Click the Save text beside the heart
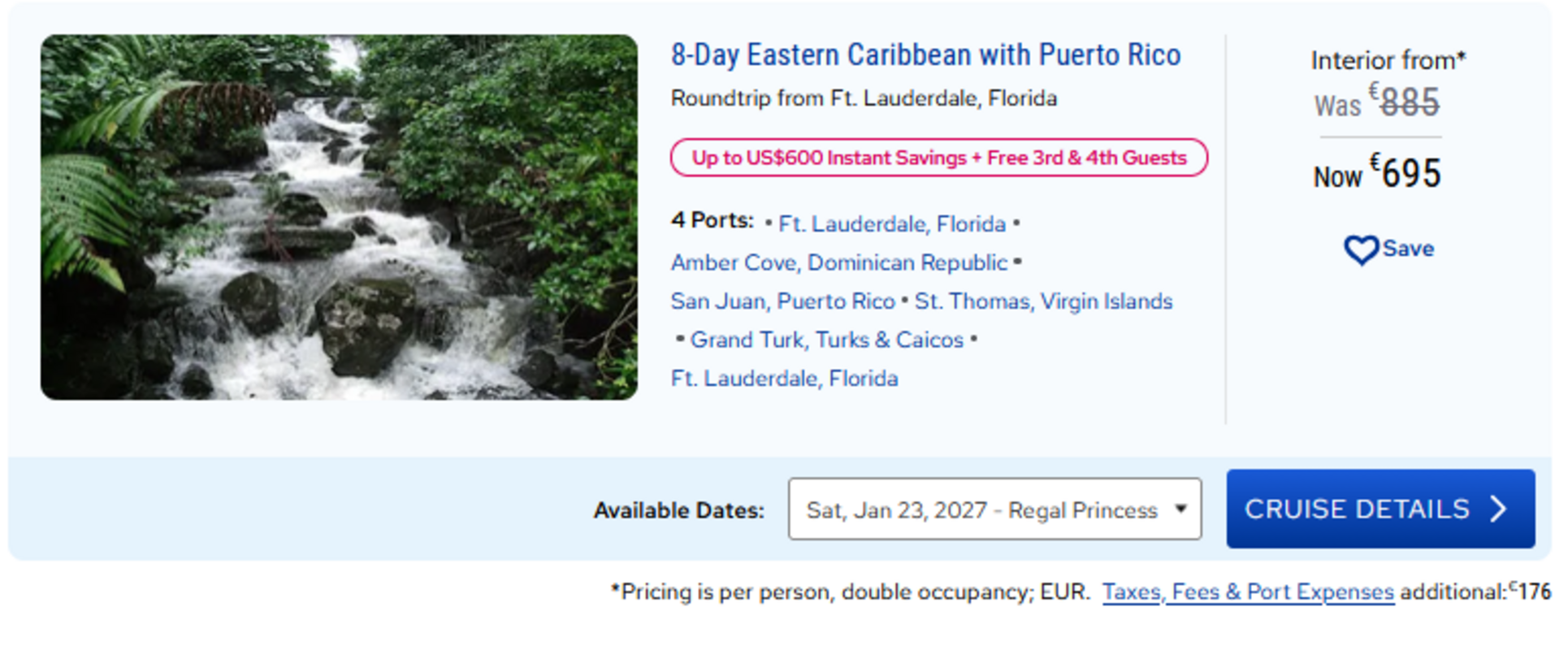This screenshot has height=650, width=1568. [x=1408, y=249]
